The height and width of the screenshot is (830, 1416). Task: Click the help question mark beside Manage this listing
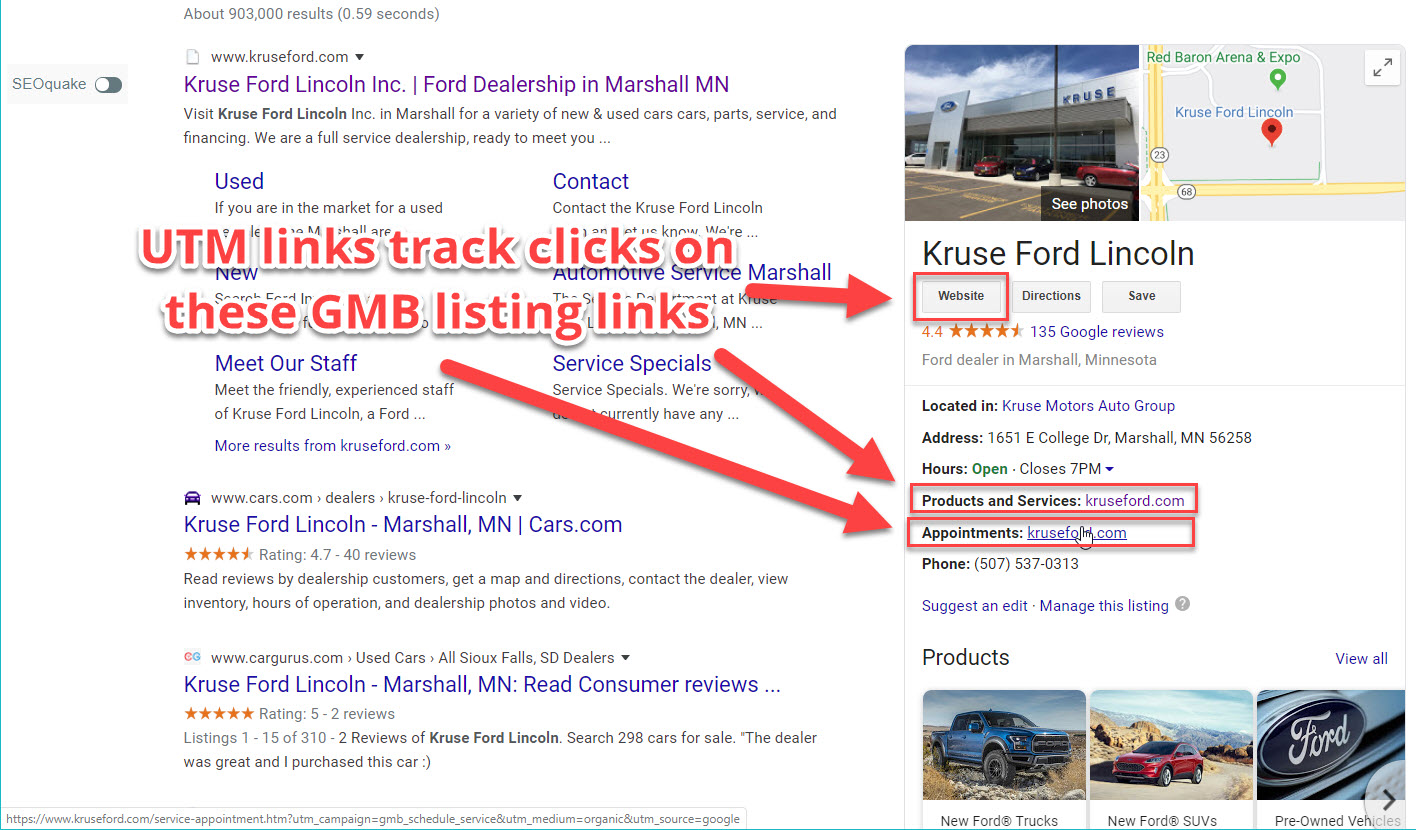click(1182, 605)
